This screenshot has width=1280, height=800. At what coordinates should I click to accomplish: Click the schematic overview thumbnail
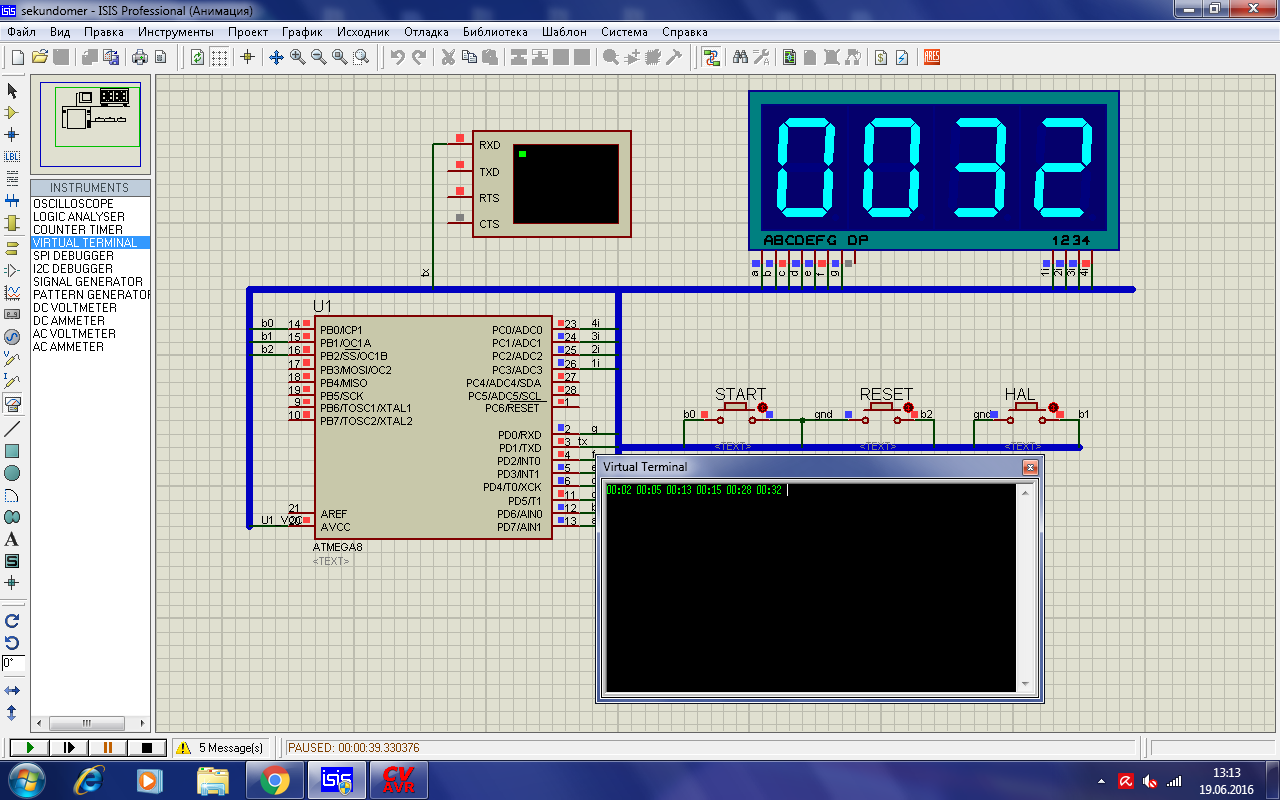[90, 124]
